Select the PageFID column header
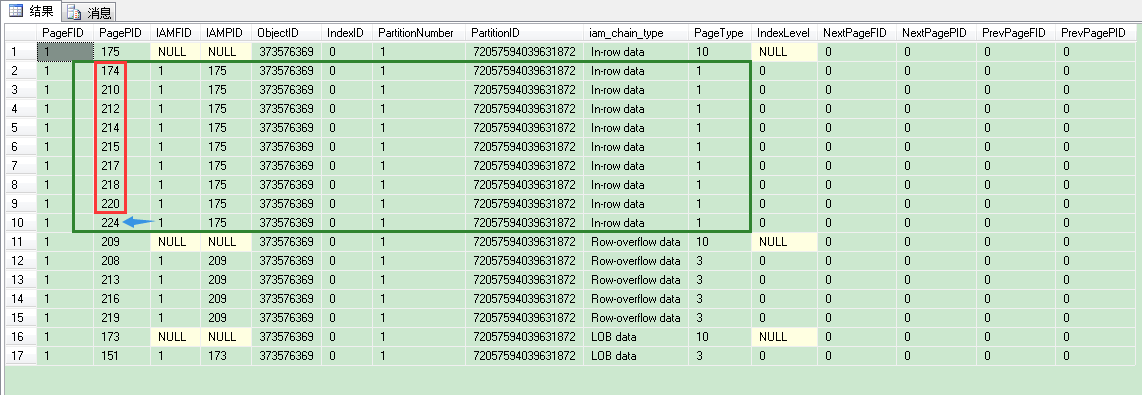1142x395 pixels. pos(65,33)
